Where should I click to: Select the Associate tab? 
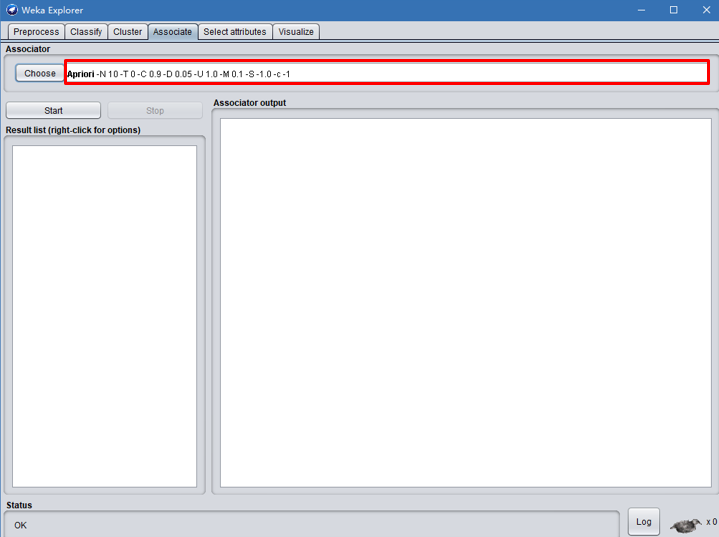172,32
